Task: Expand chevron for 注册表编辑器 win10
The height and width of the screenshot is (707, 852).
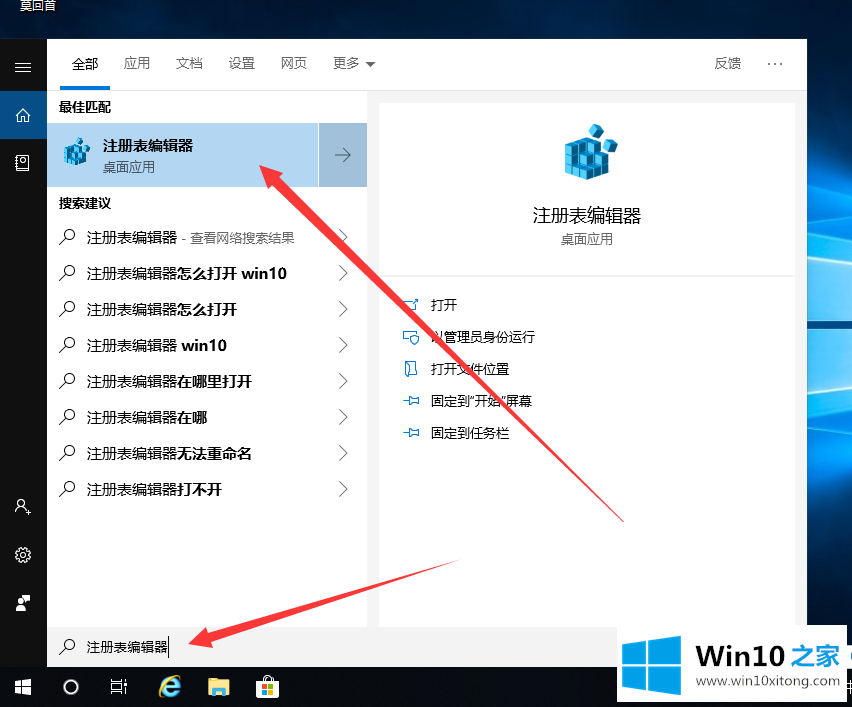Action: point(343,345)
